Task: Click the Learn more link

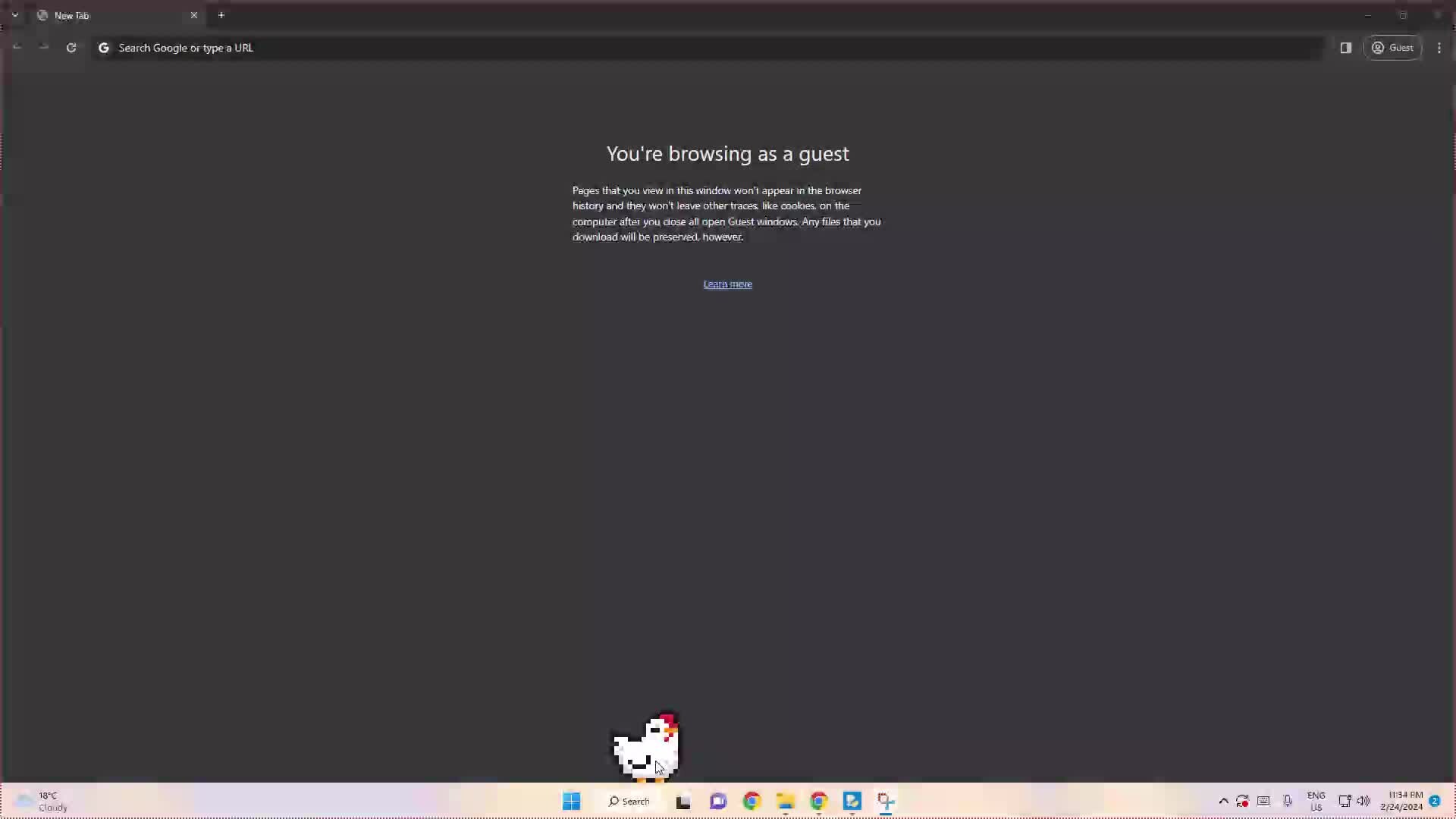Action: click(727, 284)
